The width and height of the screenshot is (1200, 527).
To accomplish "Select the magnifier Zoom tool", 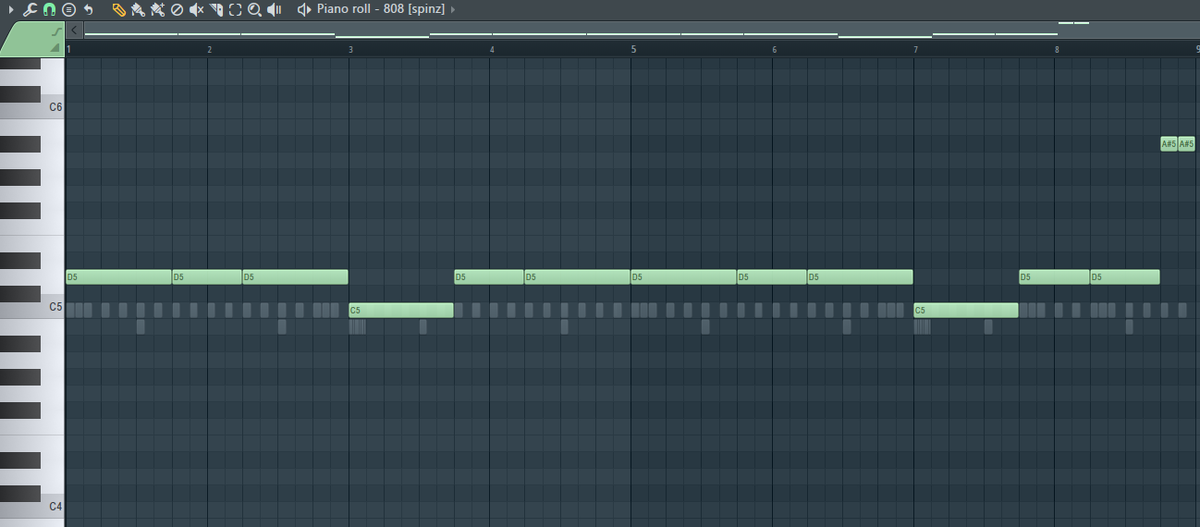I will [x=255, y=9].
